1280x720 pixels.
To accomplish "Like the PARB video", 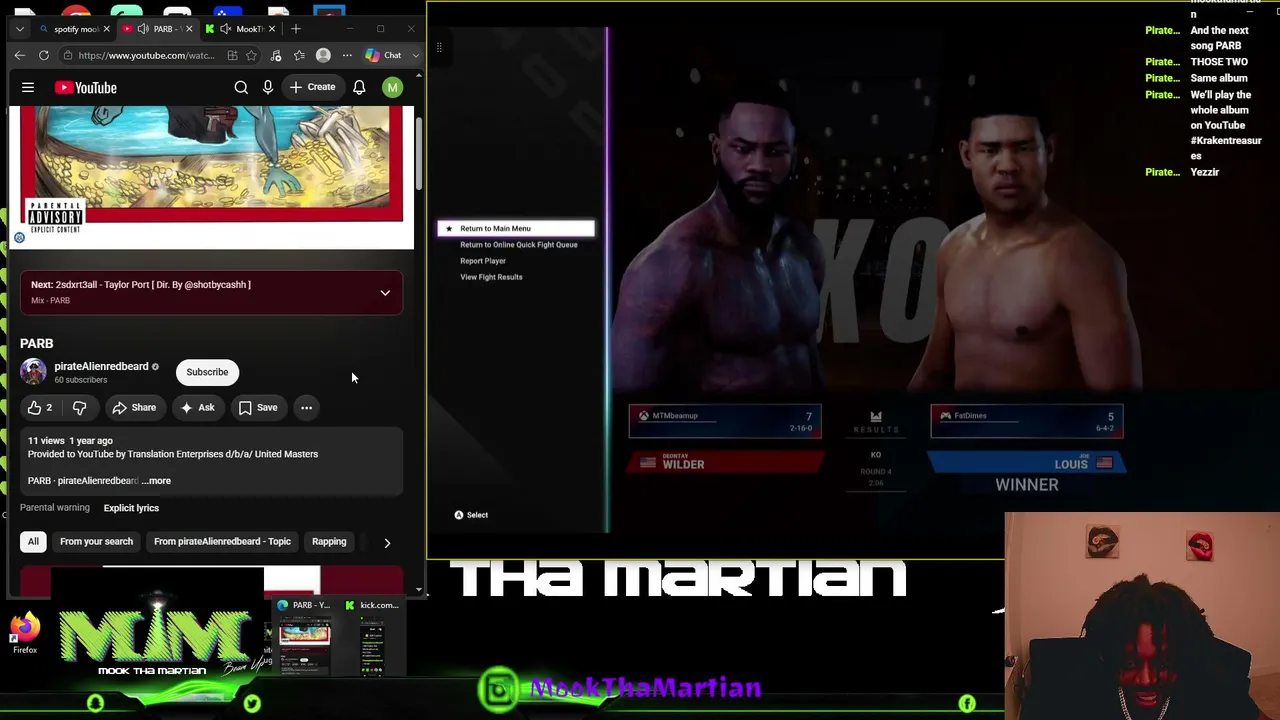I will [40, 408].
